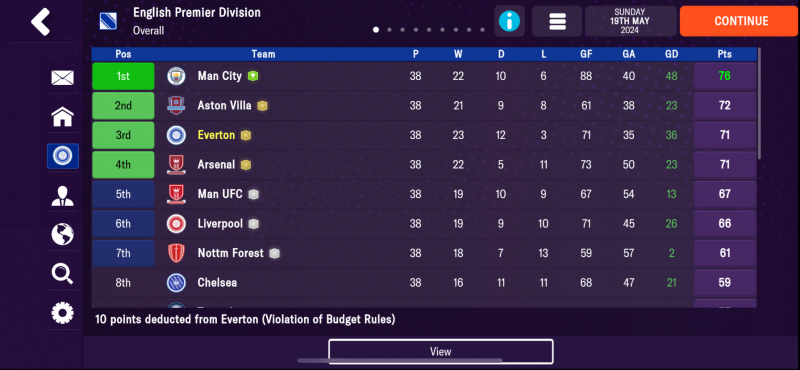Click Aston Villa club crest
Screen dimensions: 800x370
pyautogui.click(x=176, y=106)
